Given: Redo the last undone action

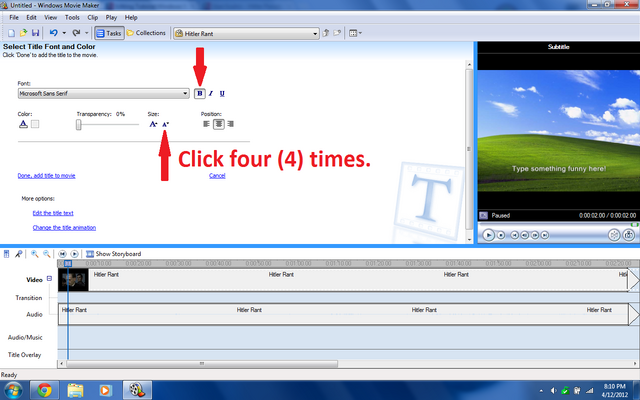Looking at the screenshot, I should [76, 33].
